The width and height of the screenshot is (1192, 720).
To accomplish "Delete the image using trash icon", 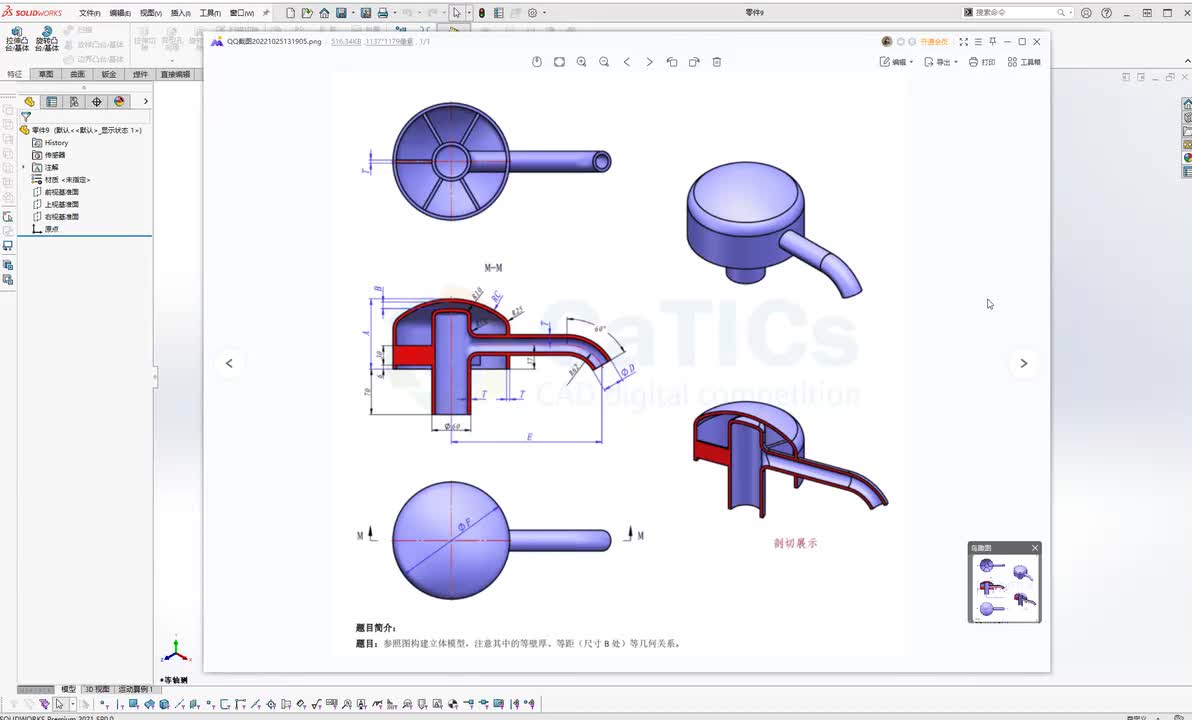I will (716, 62).
